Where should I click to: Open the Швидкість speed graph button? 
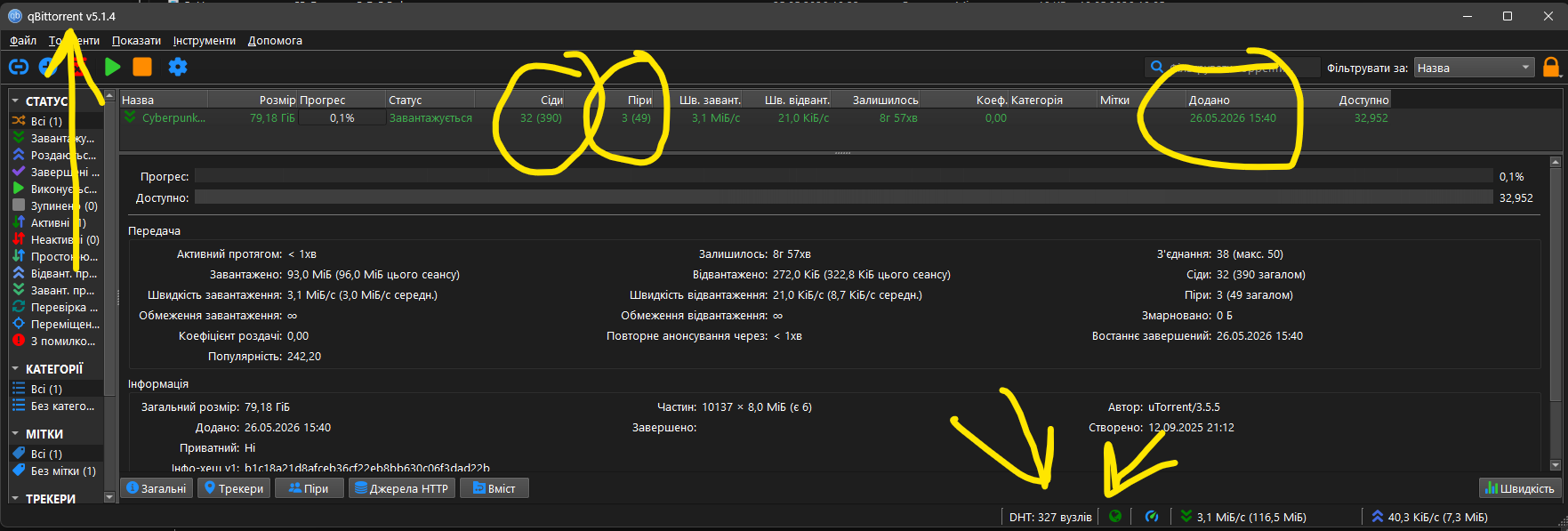[1519, 488]
